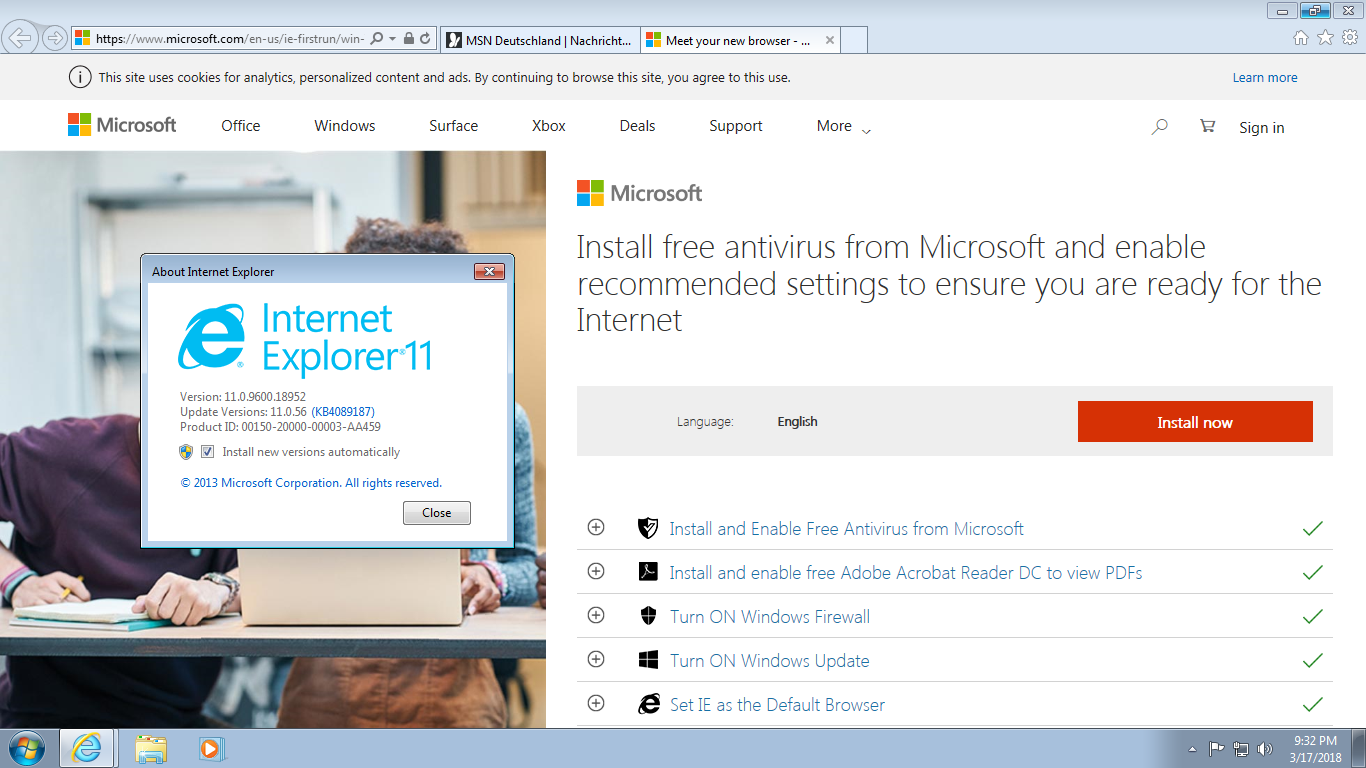
Task: Open the volume speaker tray icon
Action: (1265, 748)
